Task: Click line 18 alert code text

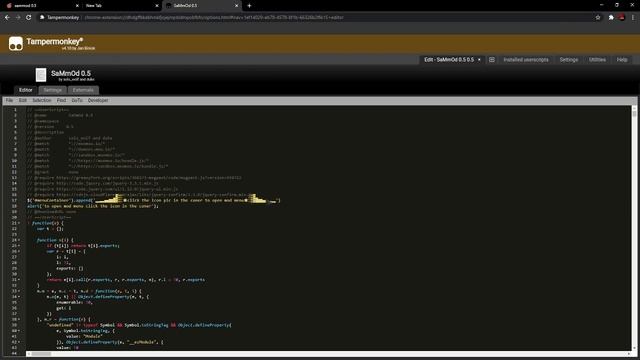Action: [93, 206]
